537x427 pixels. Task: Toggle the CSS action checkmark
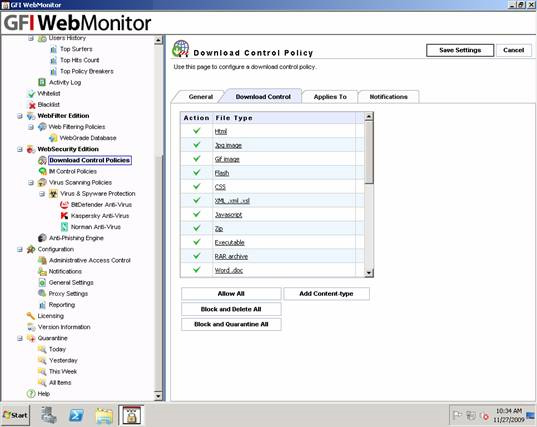tap(197, 186)
